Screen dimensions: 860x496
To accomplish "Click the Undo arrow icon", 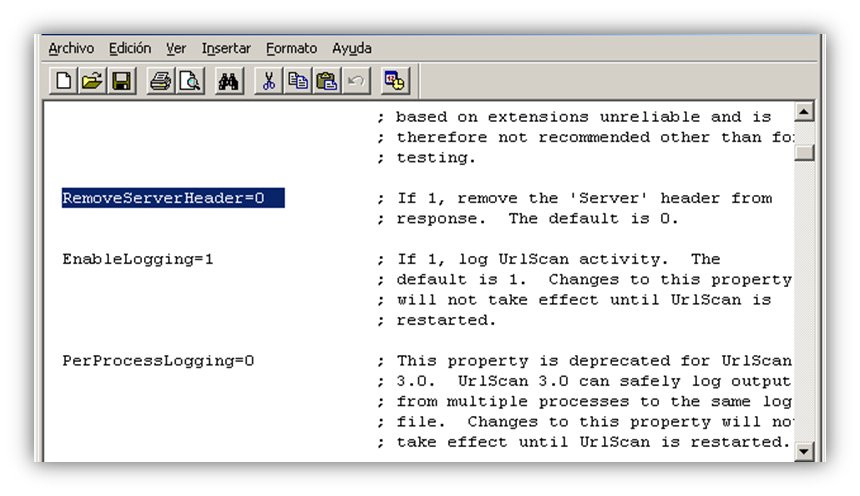I will pyautogui.click(x=356, y=81).
